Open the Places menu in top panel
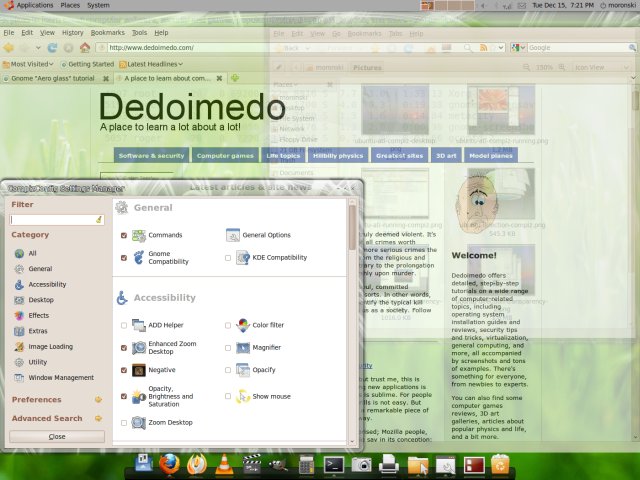This screenshot has width=640, height=480. [70, 5]
